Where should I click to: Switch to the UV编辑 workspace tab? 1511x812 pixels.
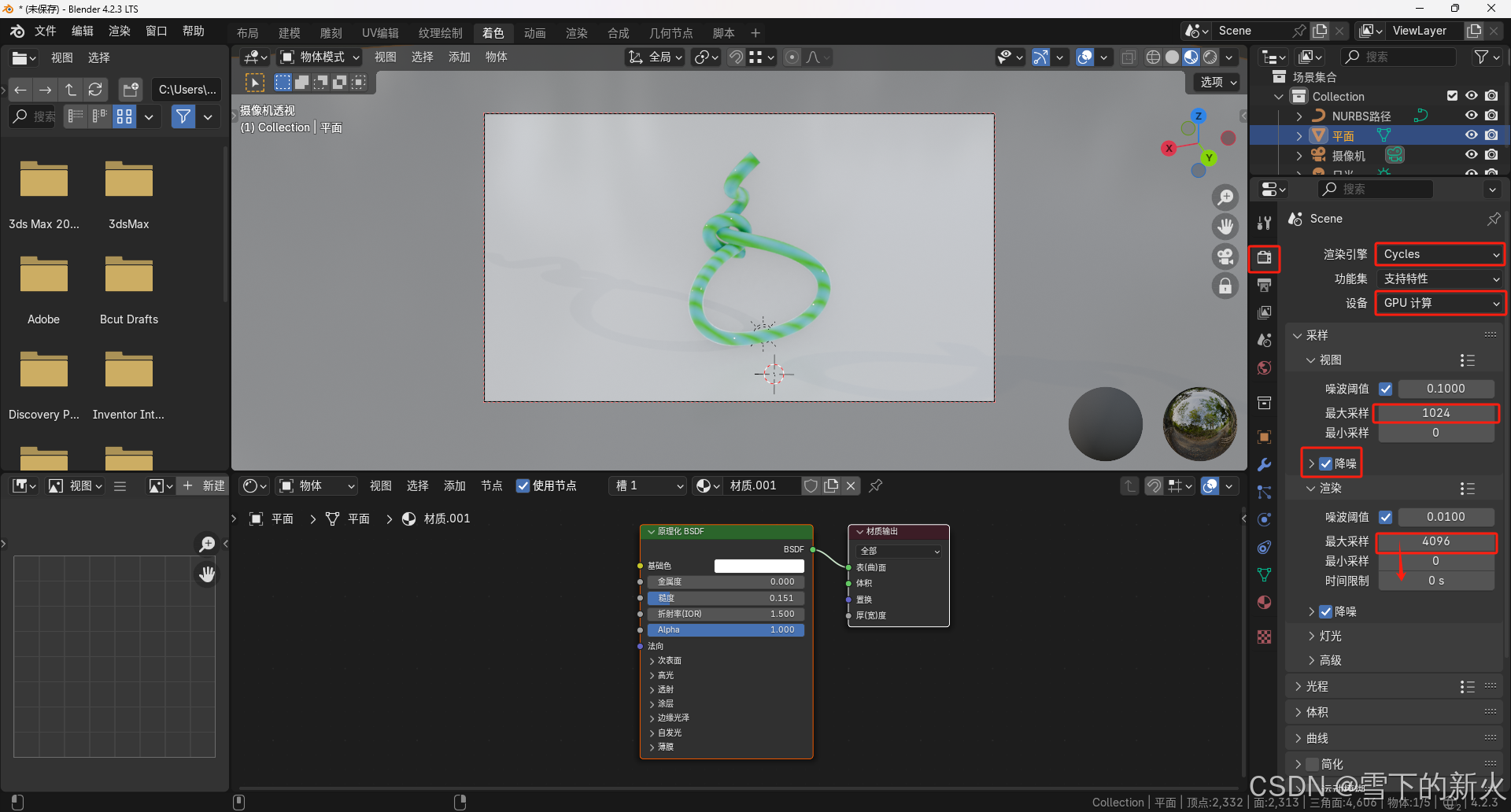tap(380, 33)
